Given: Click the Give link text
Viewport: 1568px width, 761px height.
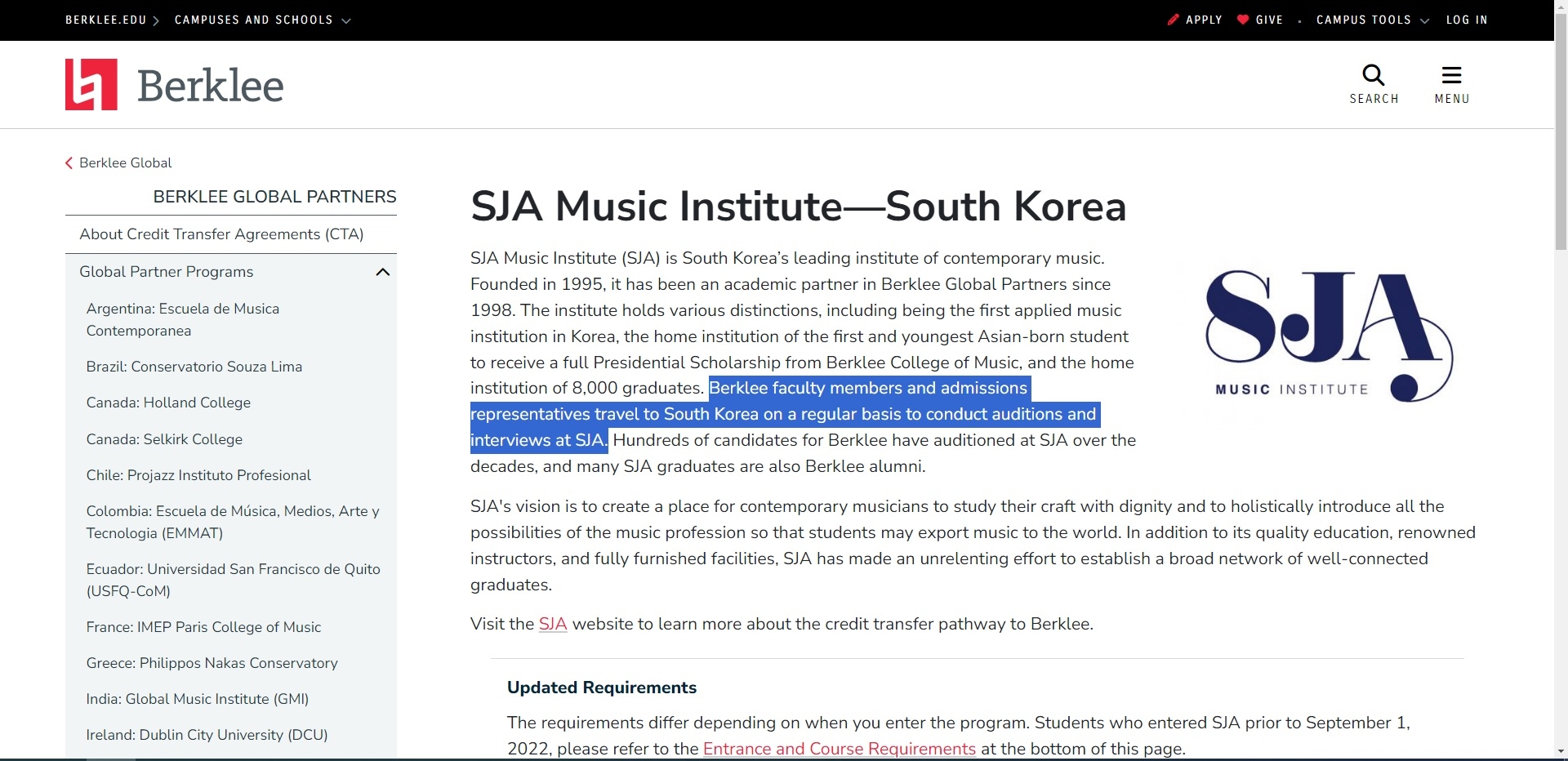Looking at the screenshot, I should (1269, 20).
